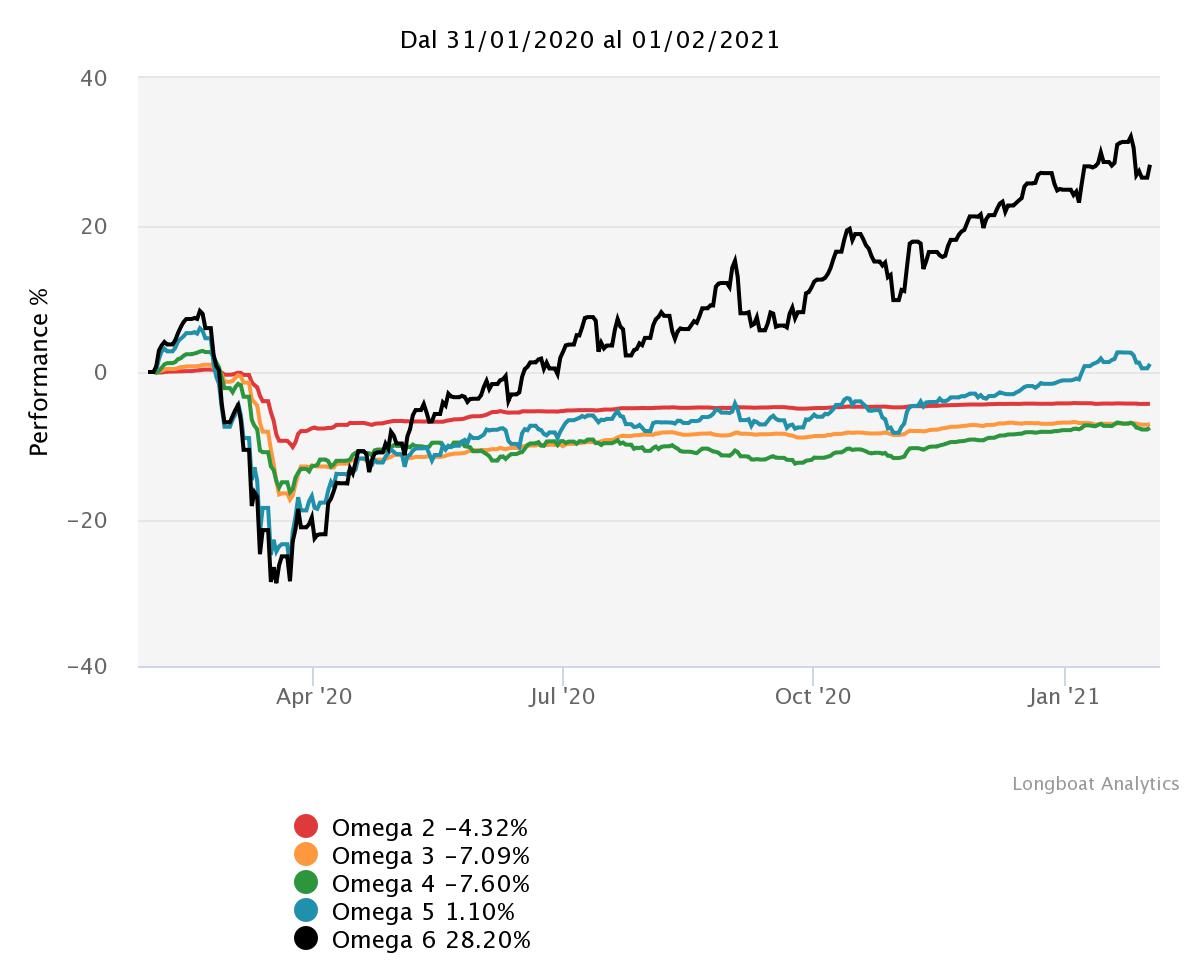Image resolution: width=1200 pixels, height=962 pixels.
Task: Click the Oct '20 axis label
Action: pos(813,696)
